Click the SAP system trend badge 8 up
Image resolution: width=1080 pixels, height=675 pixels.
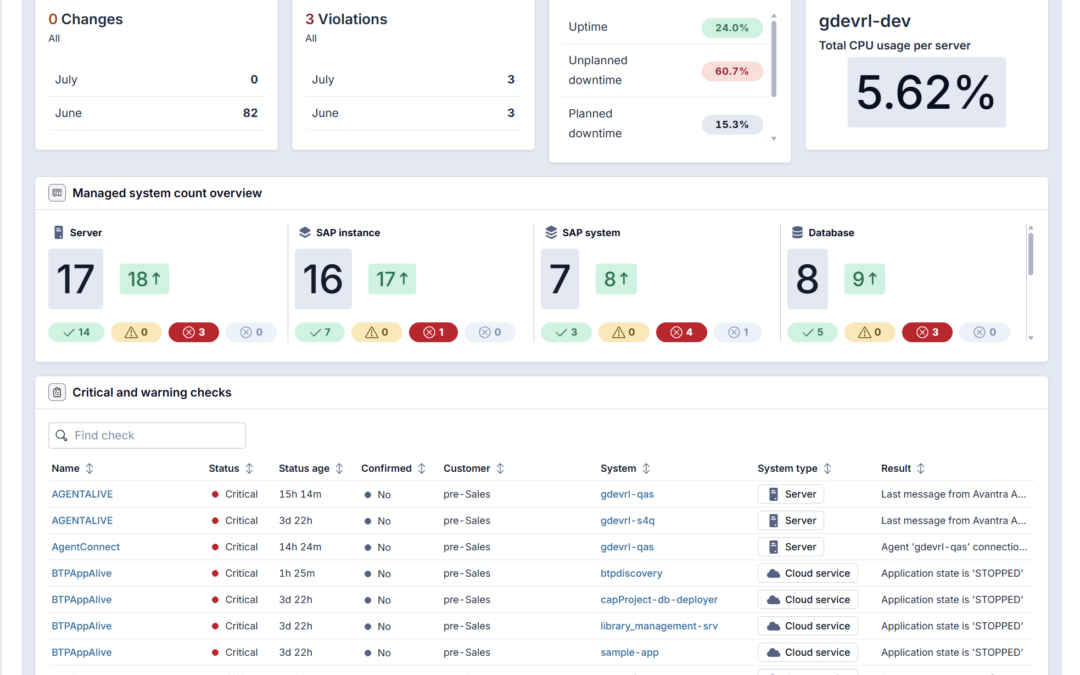616,279
